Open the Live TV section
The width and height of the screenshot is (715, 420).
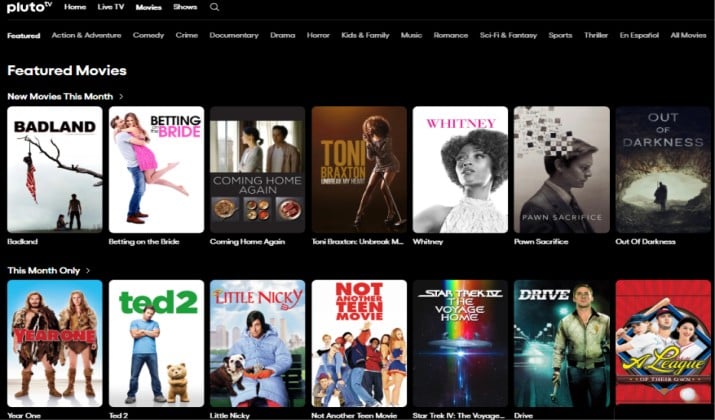point(111,7)
